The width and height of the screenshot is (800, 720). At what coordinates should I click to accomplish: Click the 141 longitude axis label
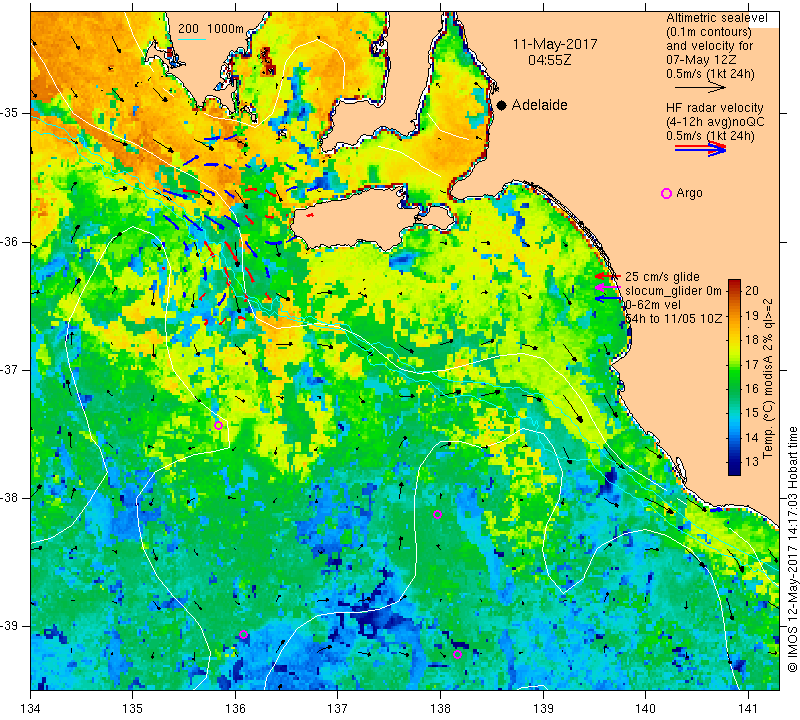748,709
